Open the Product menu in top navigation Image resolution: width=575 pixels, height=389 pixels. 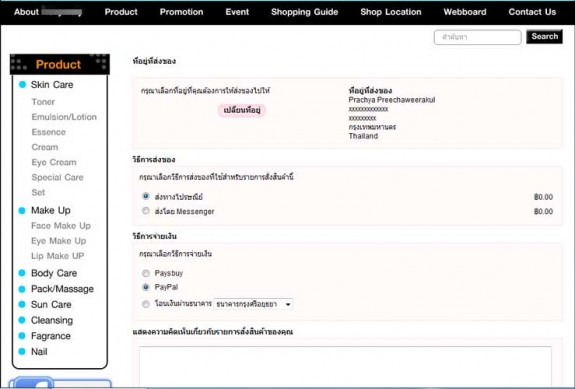click(x=121, y=12)
